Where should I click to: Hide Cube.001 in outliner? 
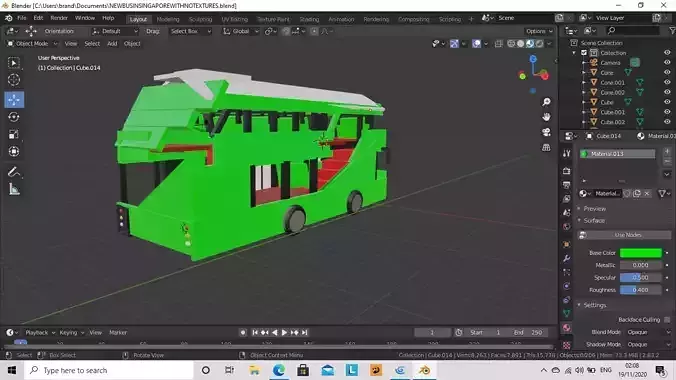tap(667, 112)
